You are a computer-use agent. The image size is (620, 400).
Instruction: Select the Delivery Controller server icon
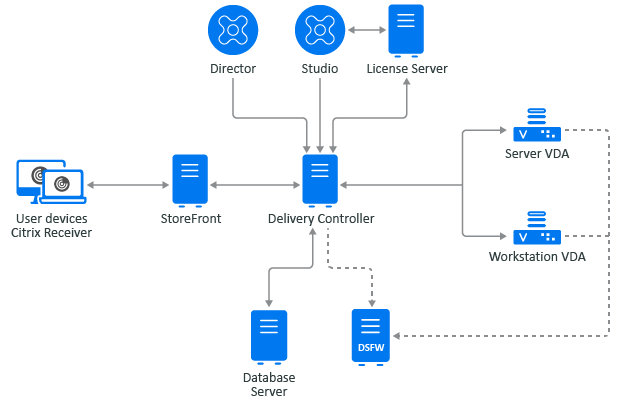point(320,181)
